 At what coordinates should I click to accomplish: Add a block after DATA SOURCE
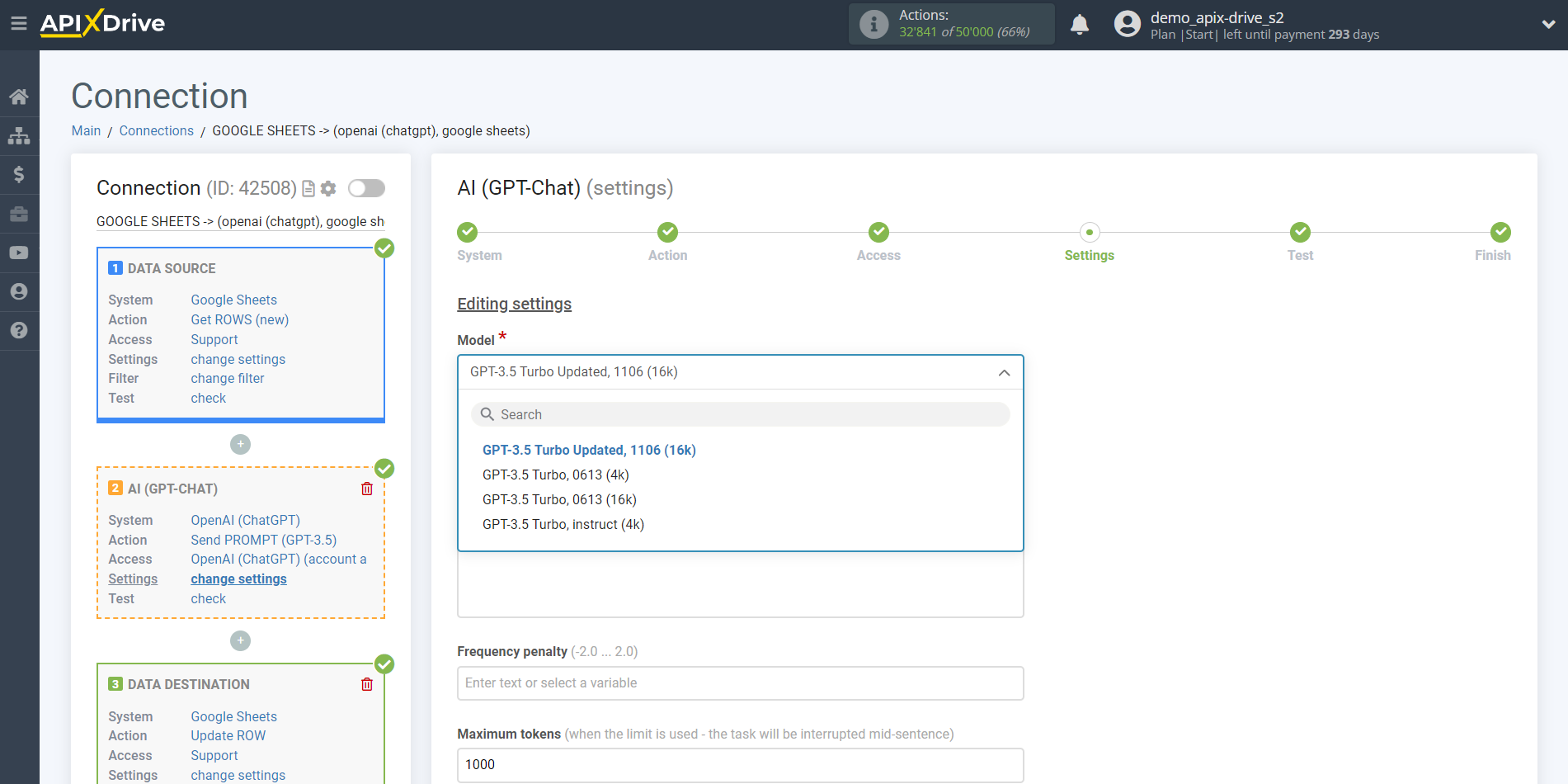pyautogui.click(x=240, y=444)
